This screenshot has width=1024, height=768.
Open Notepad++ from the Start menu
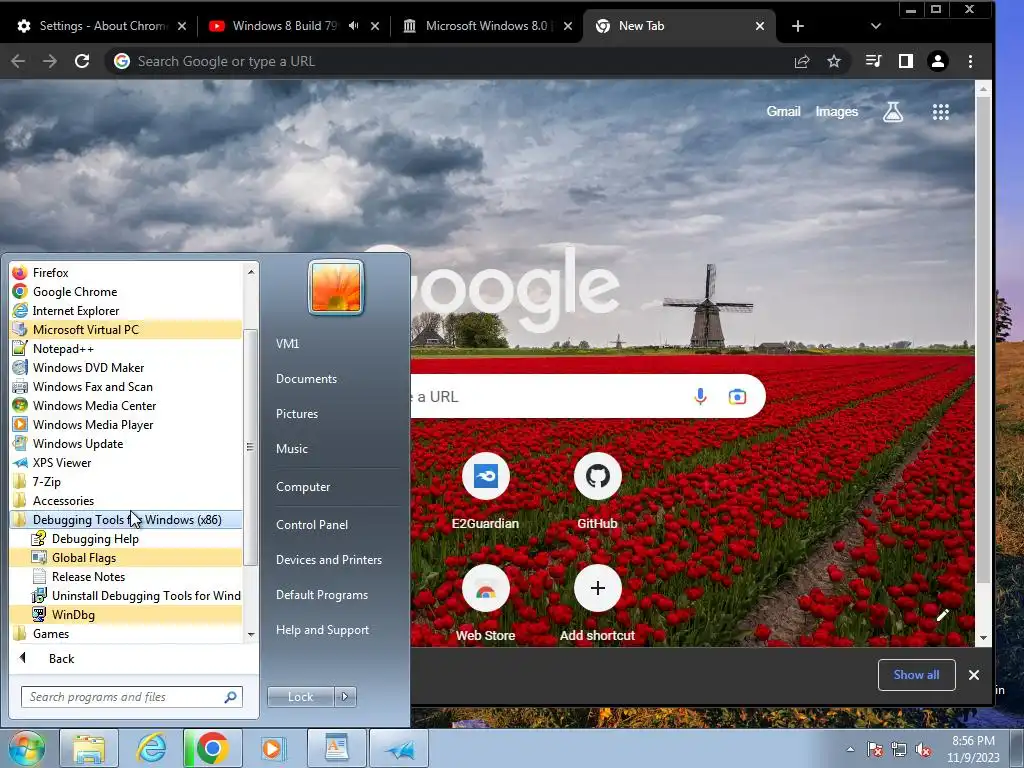[x=126, y=348]
